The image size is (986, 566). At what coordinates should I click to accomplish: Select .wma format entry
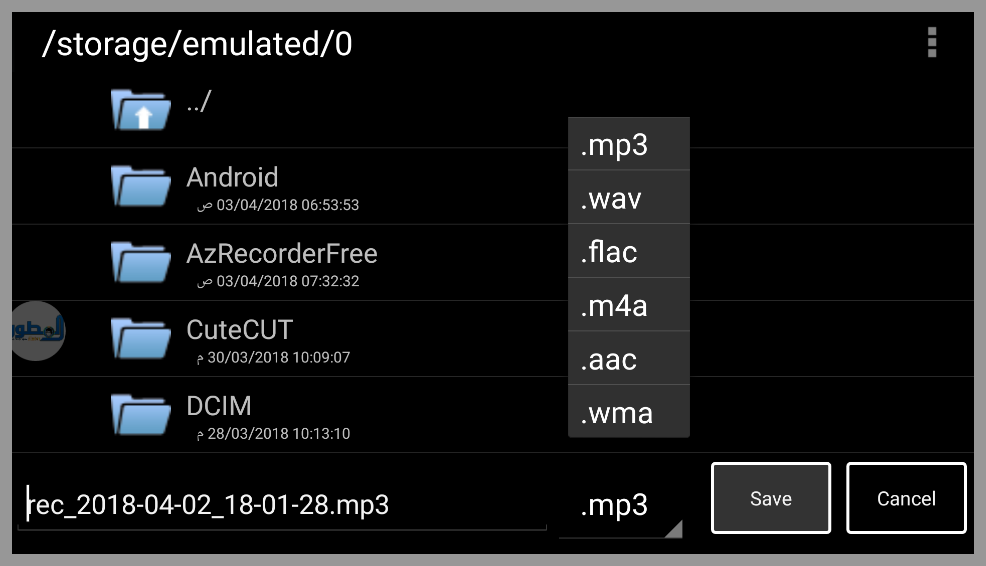628,412
